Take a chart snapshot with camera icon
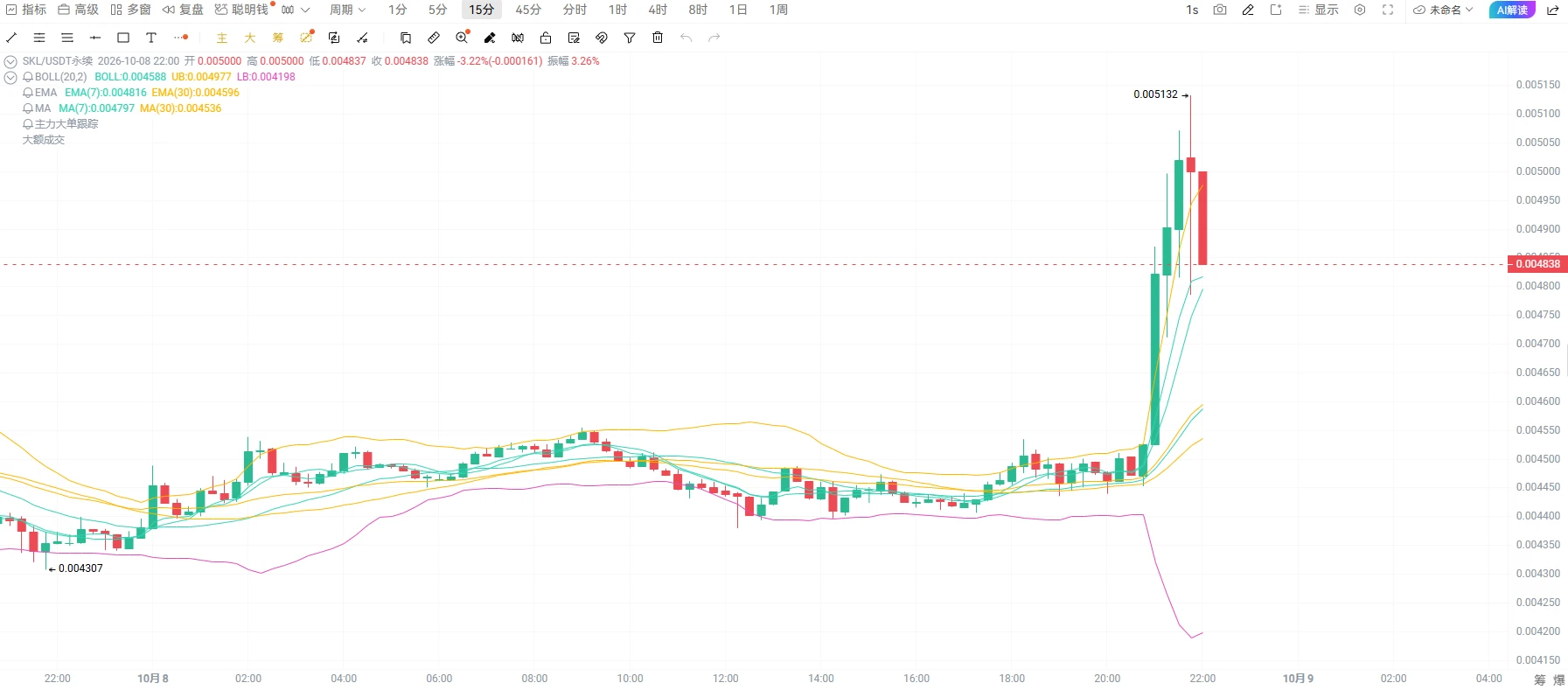 point(1220,10)
